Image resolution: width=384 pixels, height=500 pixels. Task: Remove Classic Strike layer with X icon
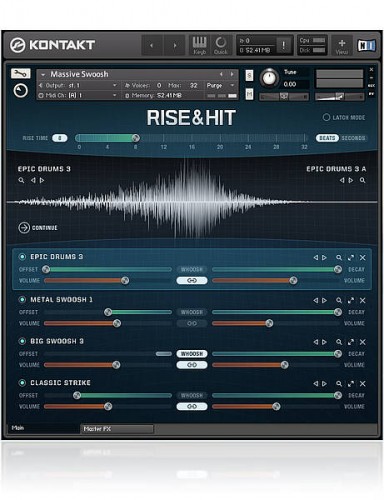tap(363, 384)
